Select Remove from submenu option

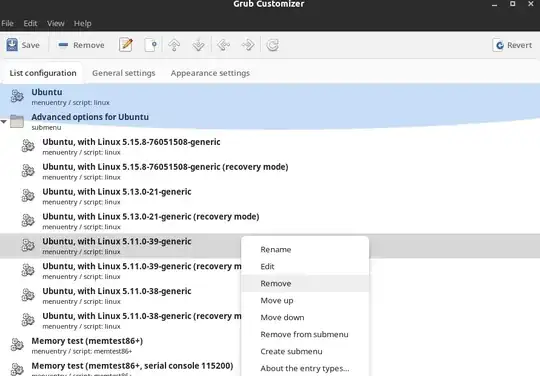tap(305, 334)
